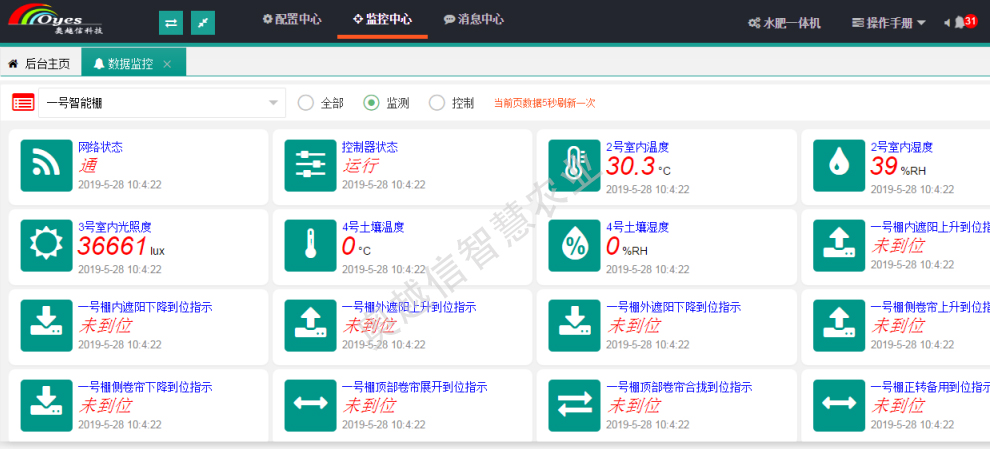Select the 监测 radio button
Image resolution: width=990 pixels, height=449 pixels.
(371, 103)
